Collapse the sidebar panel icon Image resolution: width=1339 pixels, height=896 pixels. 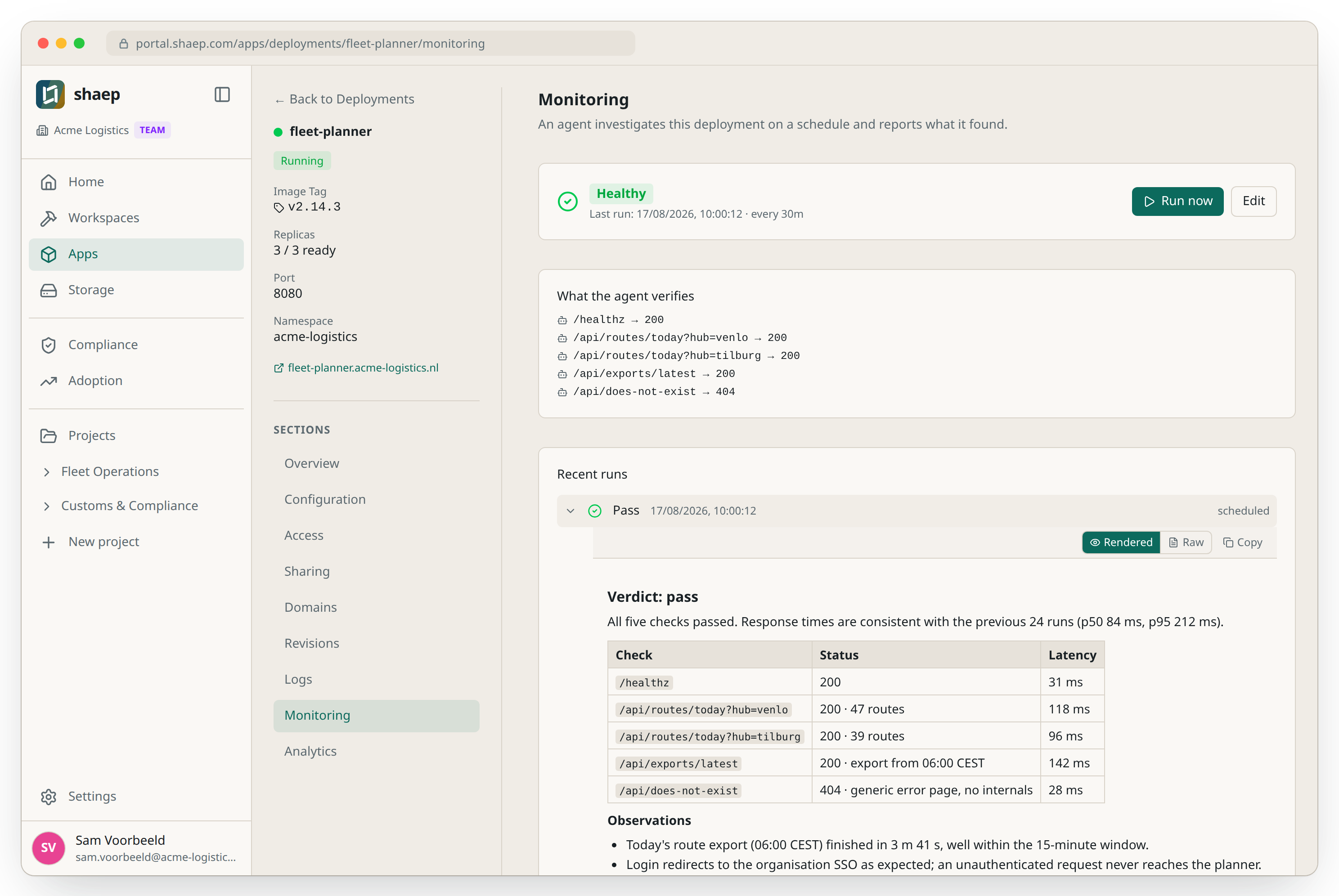coord(222,94)
